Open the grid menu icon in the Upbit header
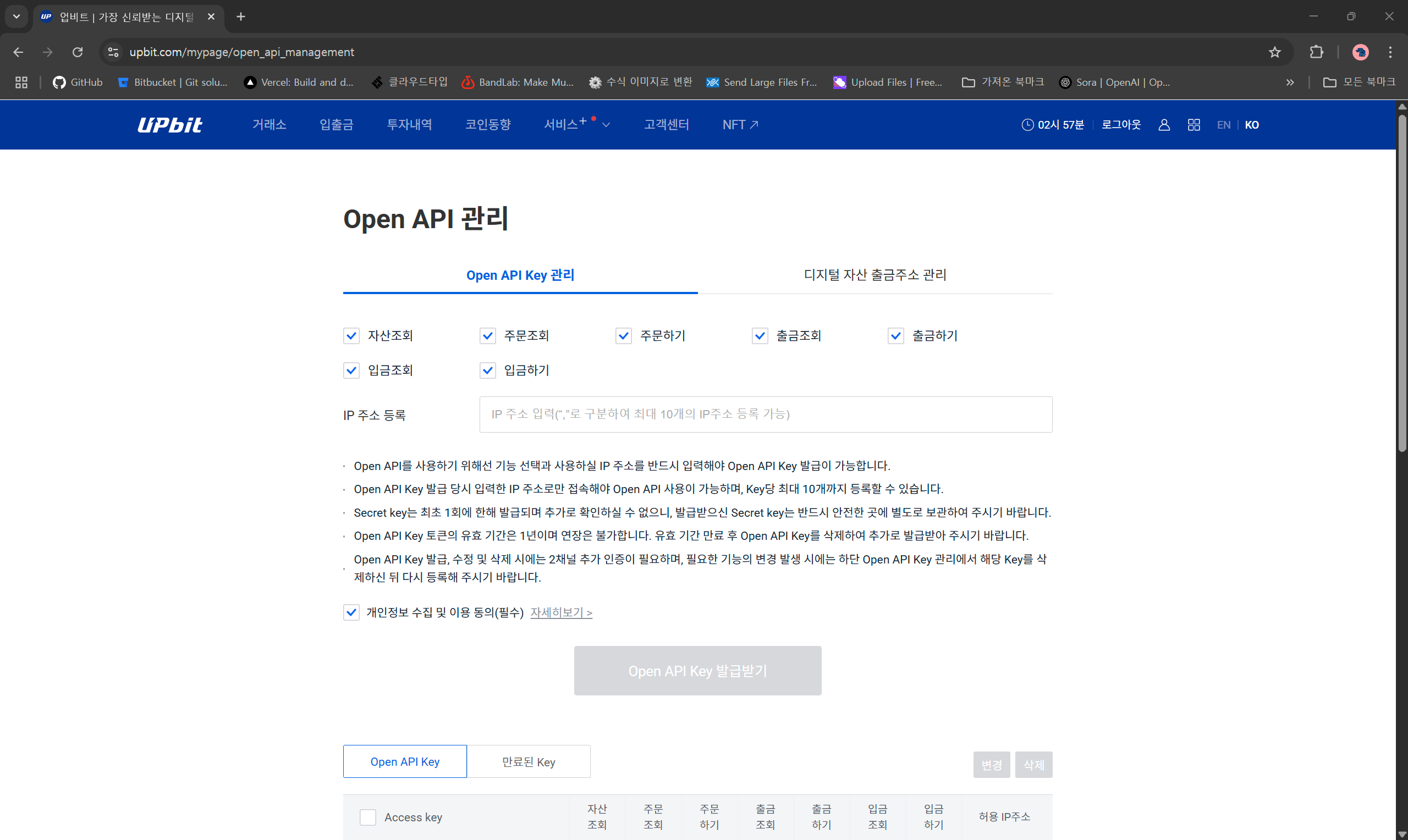This screenshot has height=840, width=1408. coord(1194,125)
